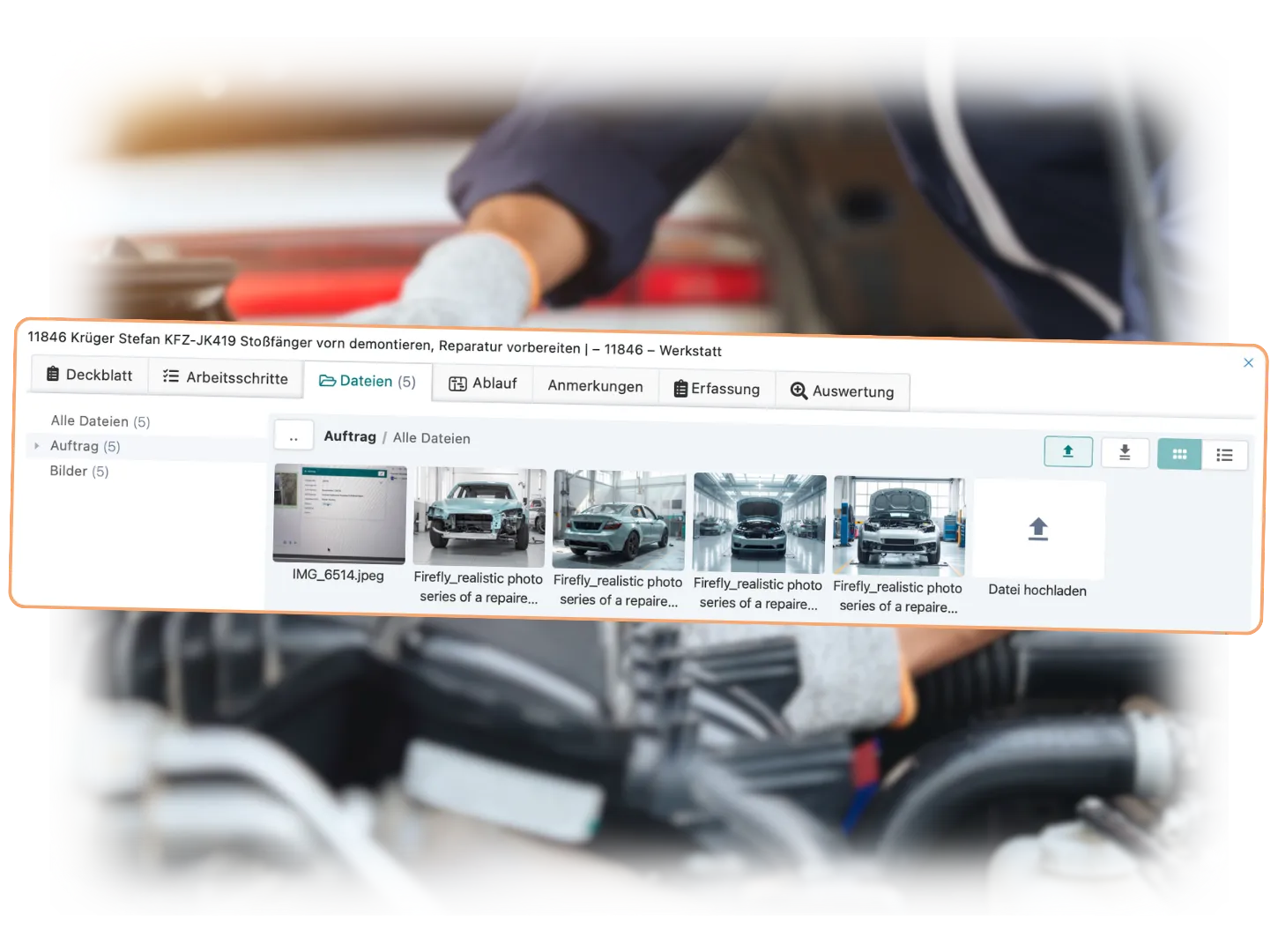This screenshot has height=952, width=1278.
Task: Open Auswertung via the magnifier icon
Action: [x=799, y=390]
